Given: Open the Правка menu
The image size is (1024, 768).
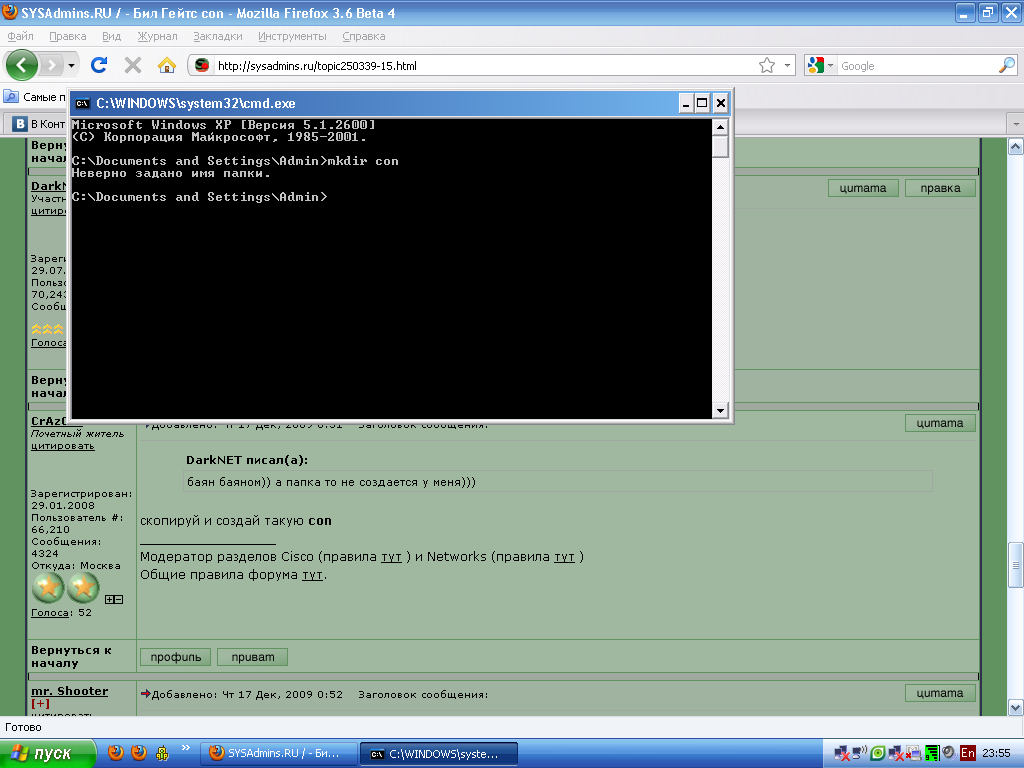Looking at the screenshot, I should pos(67,36).
